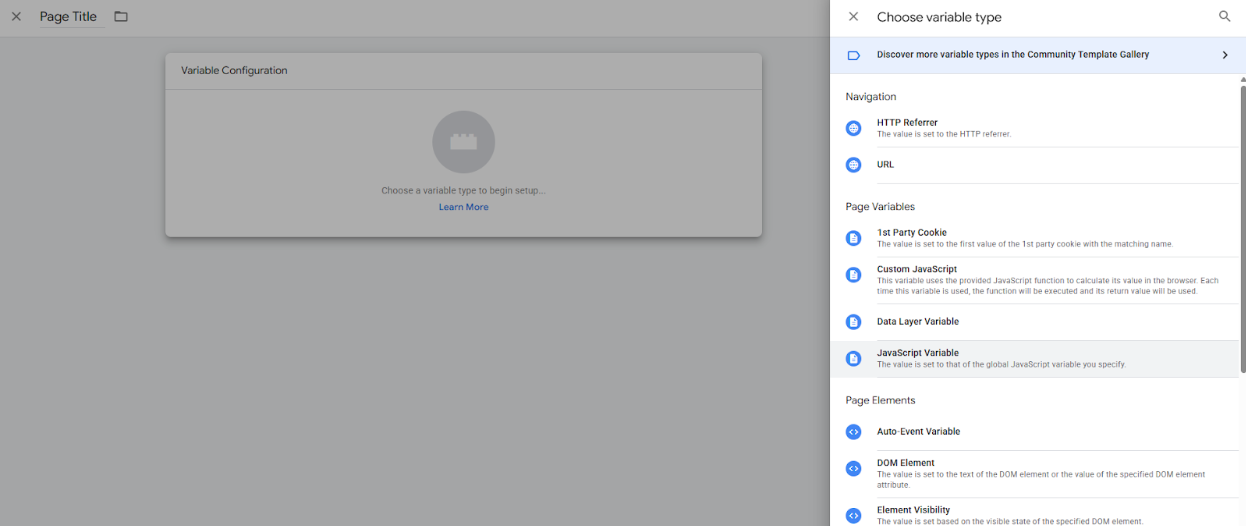Open search in variable type panel

(x=1224, y=17)
